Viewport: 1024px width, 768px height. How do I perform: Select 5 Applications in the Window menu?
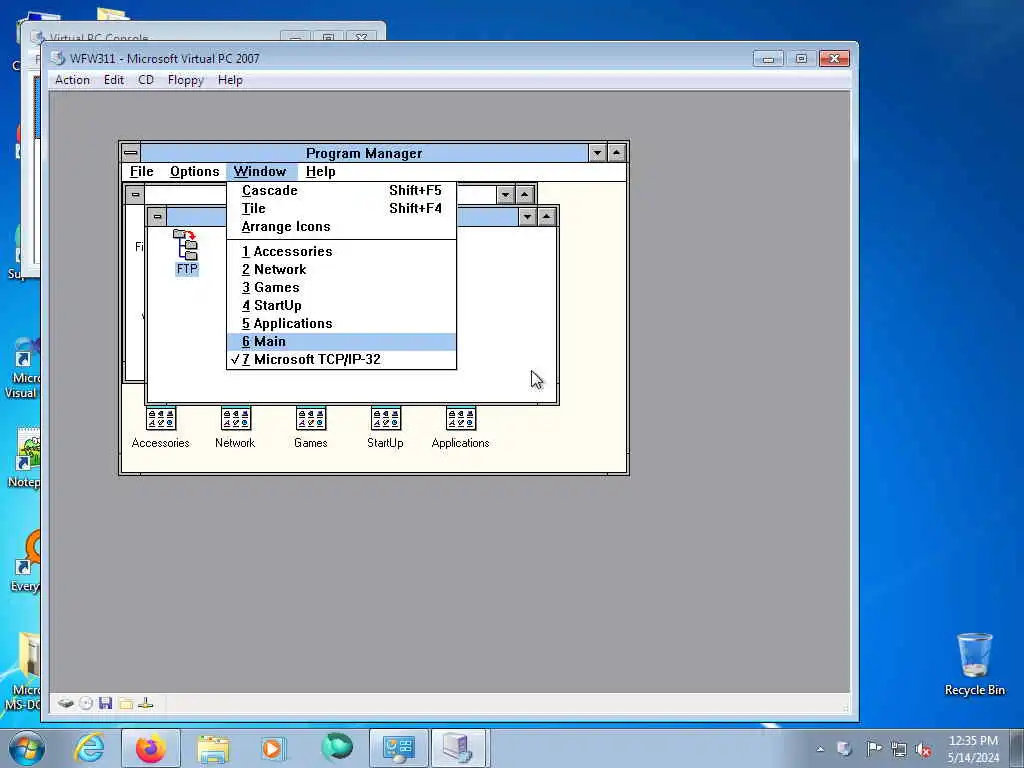[342, 323]
